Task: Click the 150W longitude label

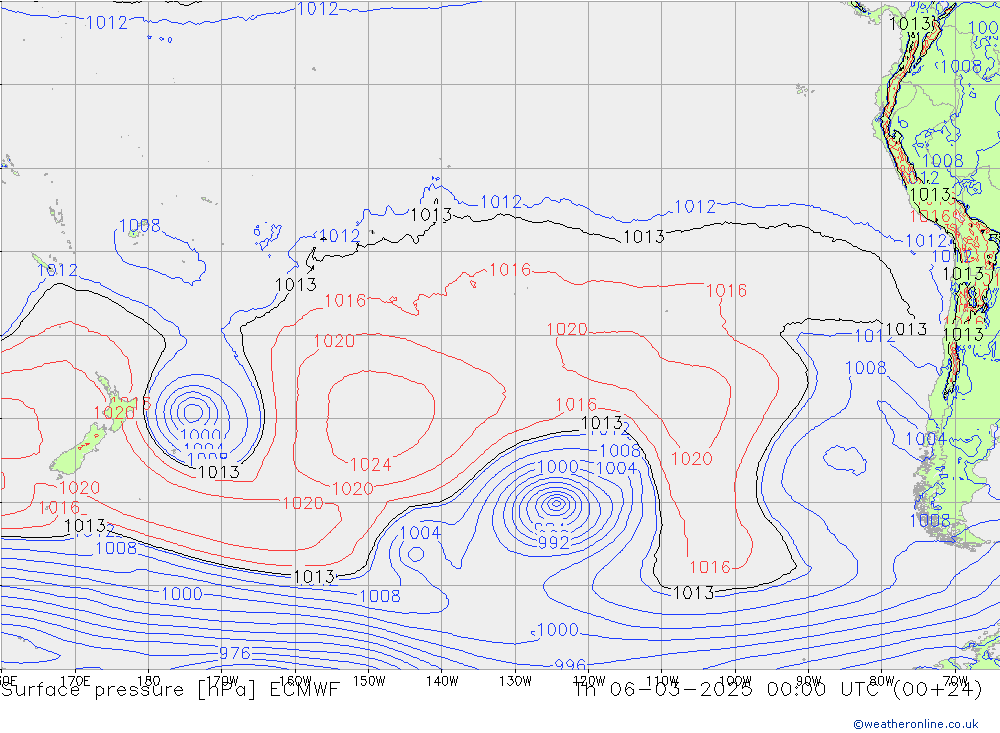Action: (369, 680)
